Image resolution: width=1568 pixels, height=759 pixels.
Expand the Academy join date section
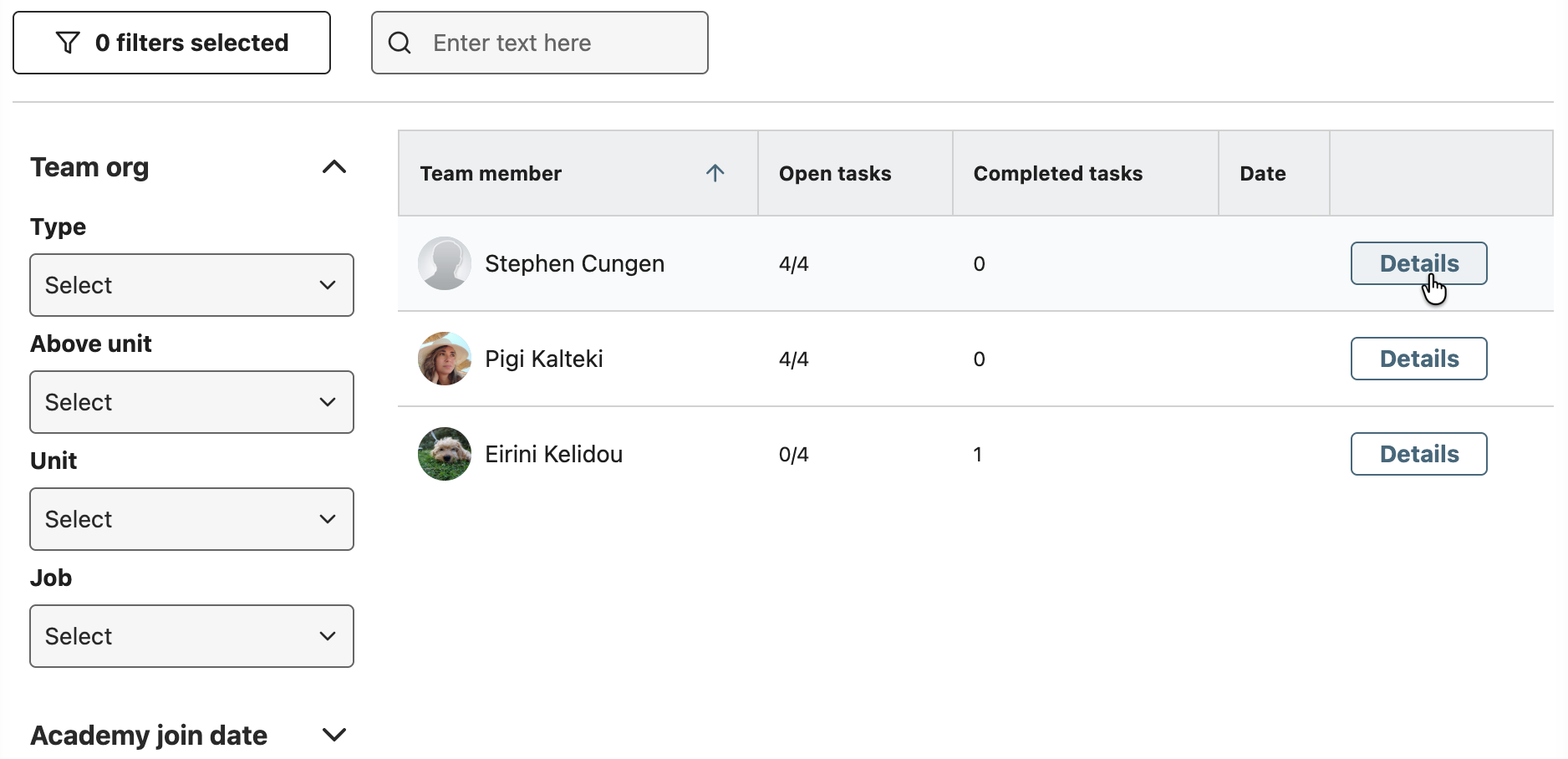(x=333, y=735)
